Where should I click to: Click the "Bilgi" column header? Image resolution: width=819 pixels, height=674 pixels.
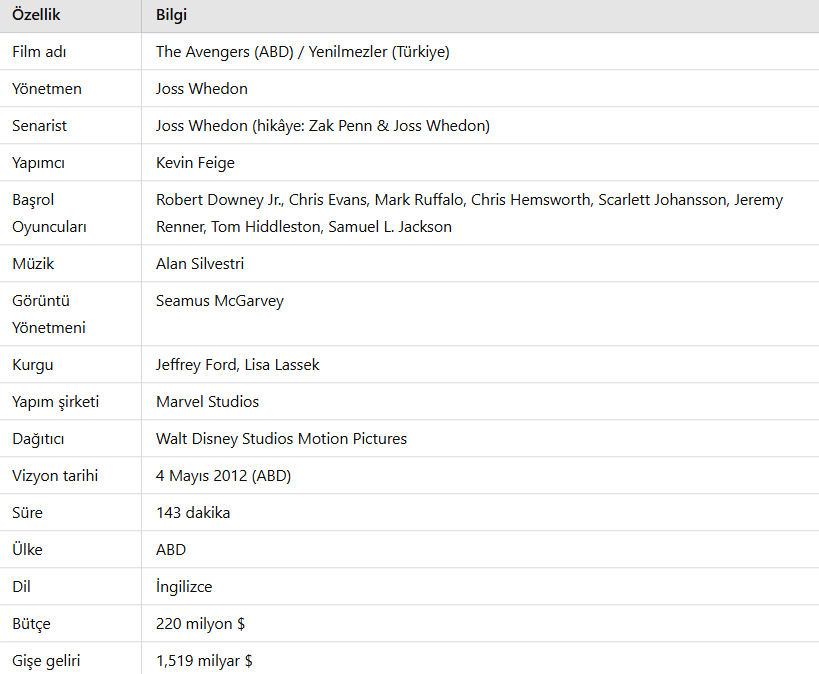pyautogui.click(x=172, y=15)
